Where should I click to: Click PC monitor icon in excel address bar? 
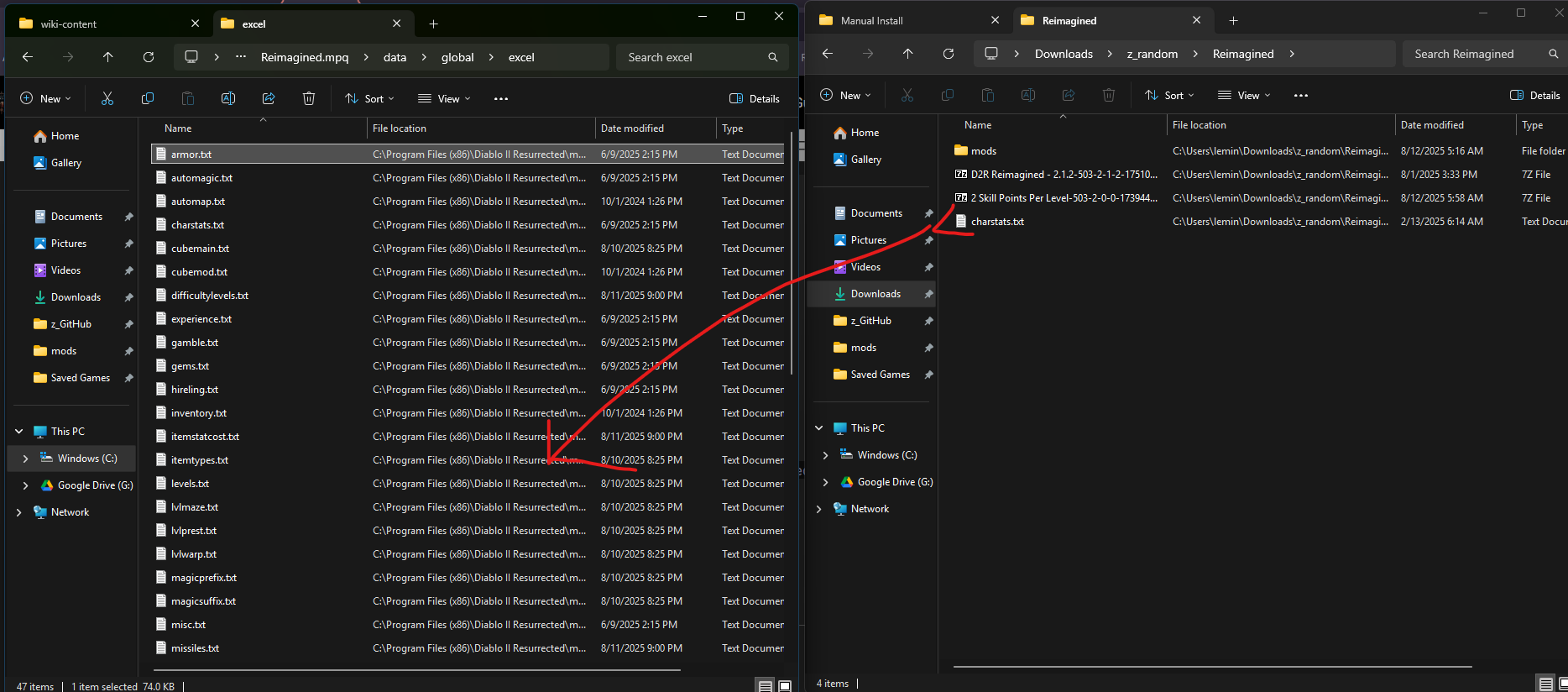(x=191, y=57)
